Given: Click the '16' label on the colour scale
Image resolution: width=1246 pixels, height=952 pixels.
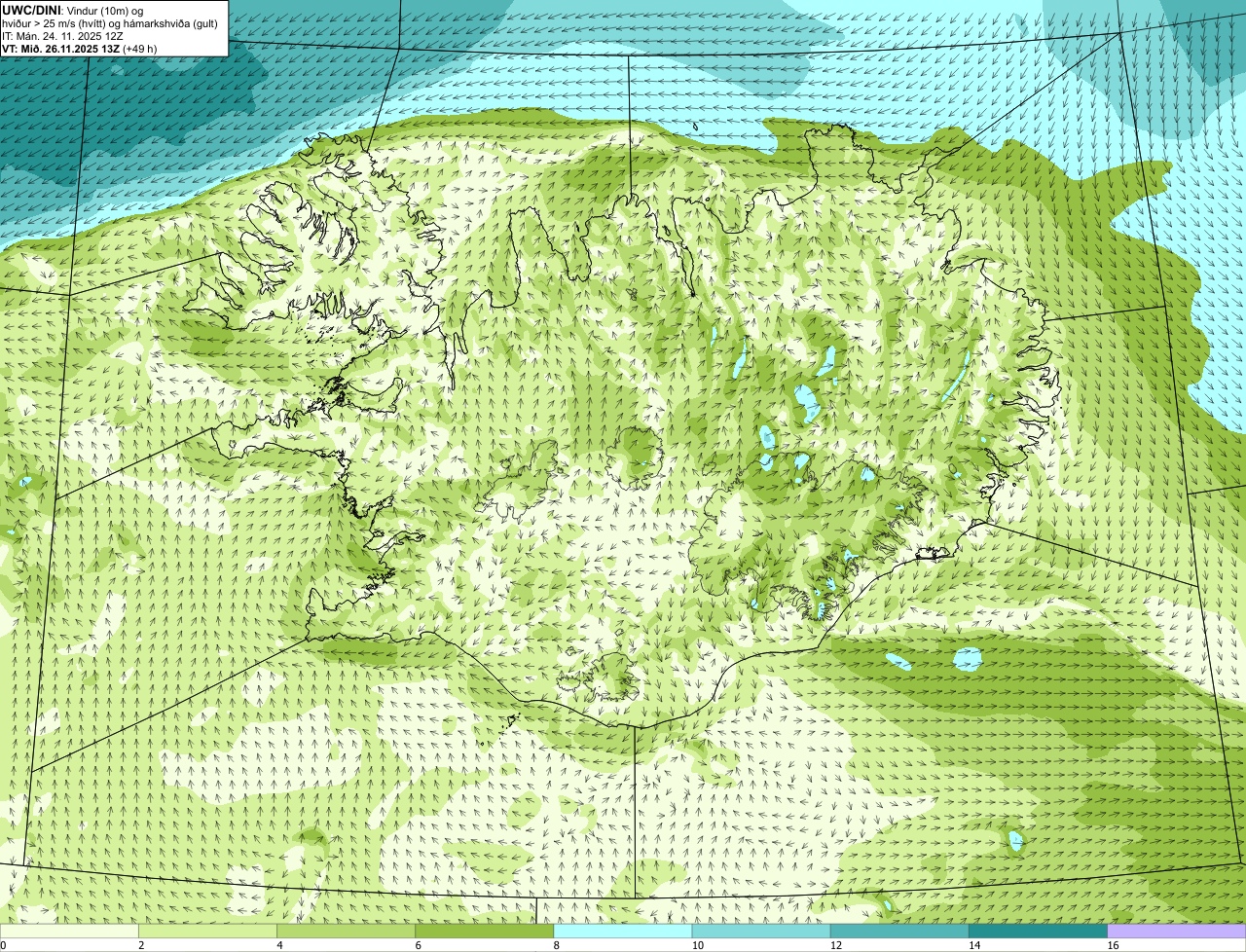Looking at the screenshot, I should 1113,945.
